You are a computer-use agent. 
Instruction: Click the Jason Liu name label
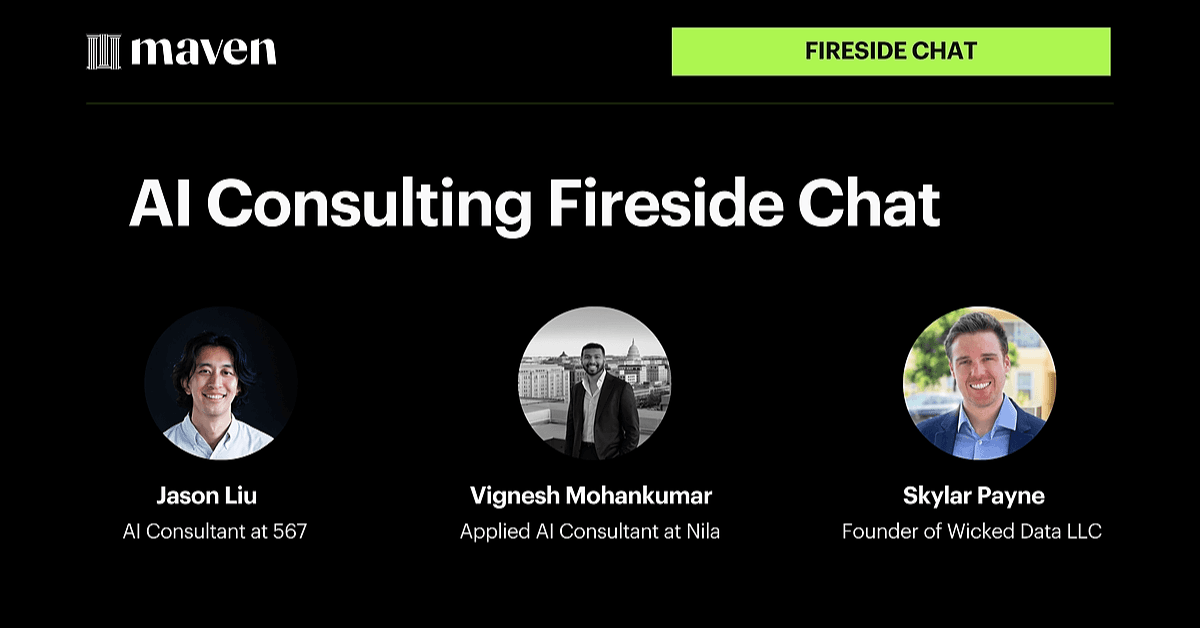click(x=214, y=495)
